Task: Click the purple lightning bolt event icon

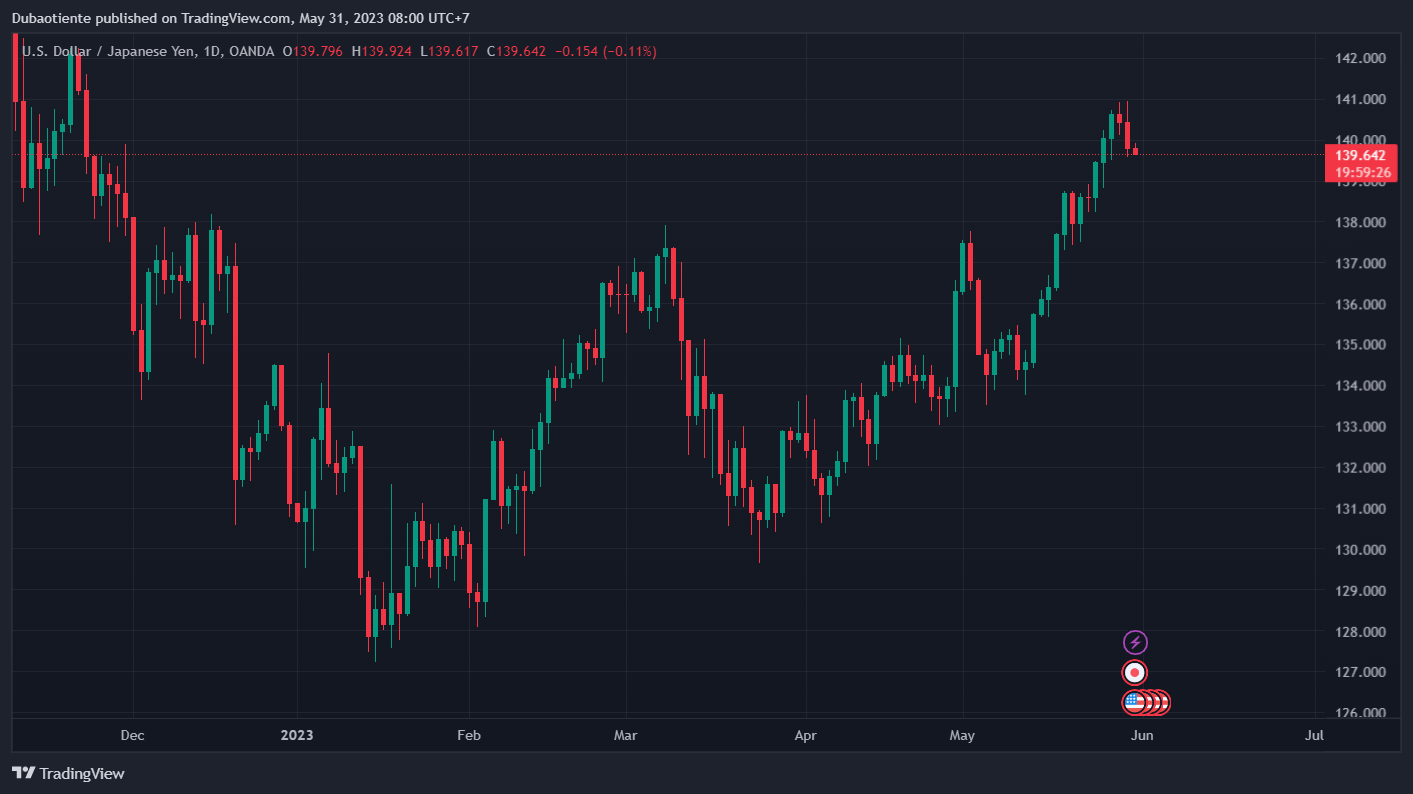Action: [x=1135, y=642]
